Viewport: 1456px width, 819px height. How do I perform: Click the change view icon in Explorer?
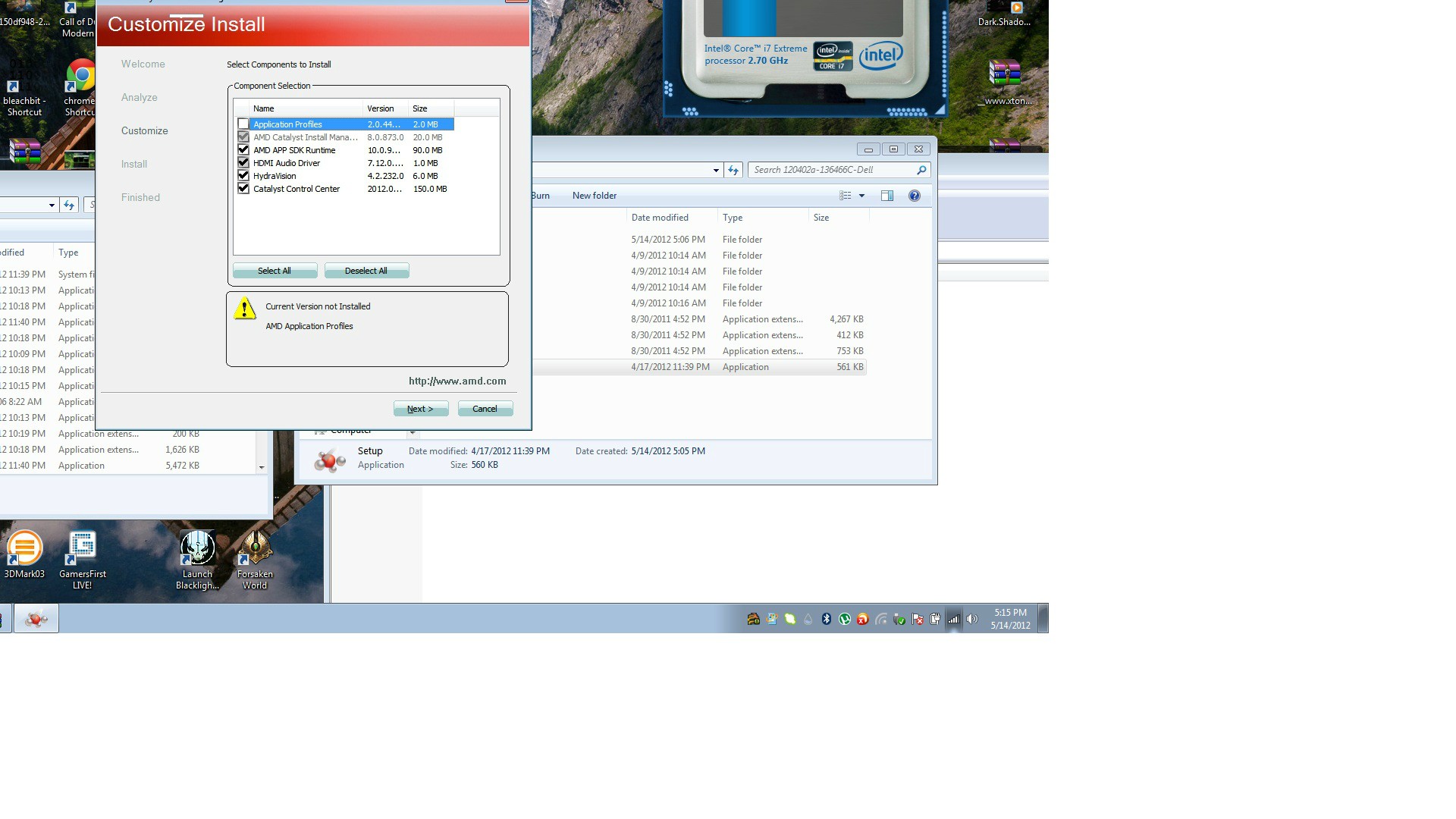[846, 196]
